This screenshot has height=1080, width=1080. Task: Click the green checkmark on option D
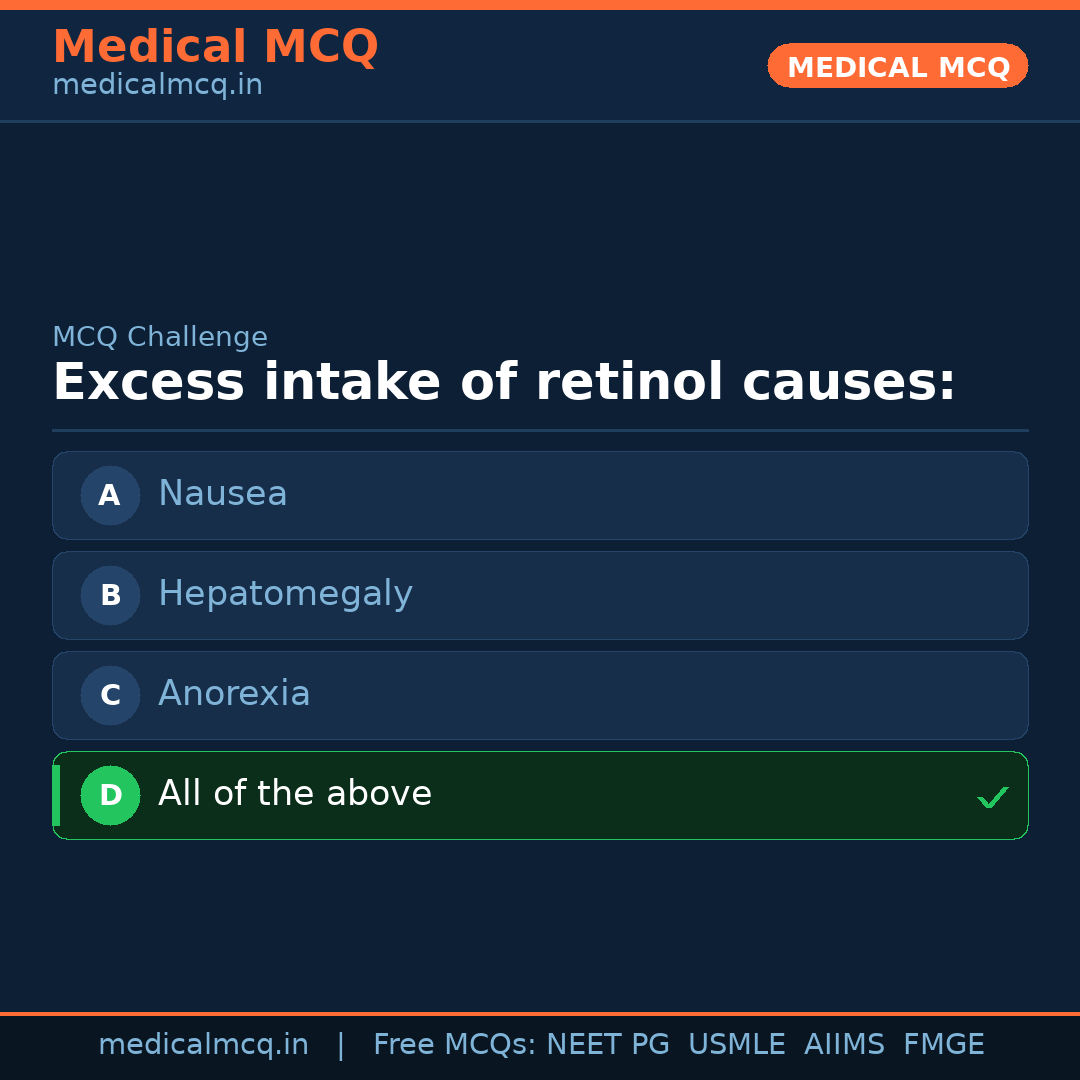point(993,797)
